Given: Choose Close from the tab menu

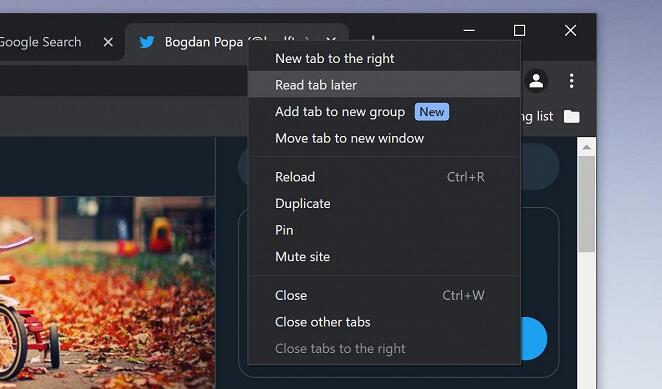Looking at the screenshot, I should click(x=384, y=295).
